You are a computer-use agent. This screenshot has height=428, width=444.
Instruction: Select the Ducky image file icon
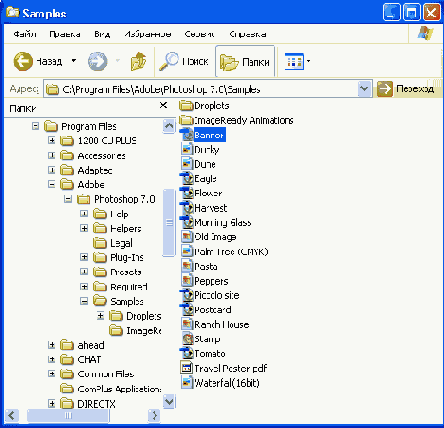coord(187,149)
